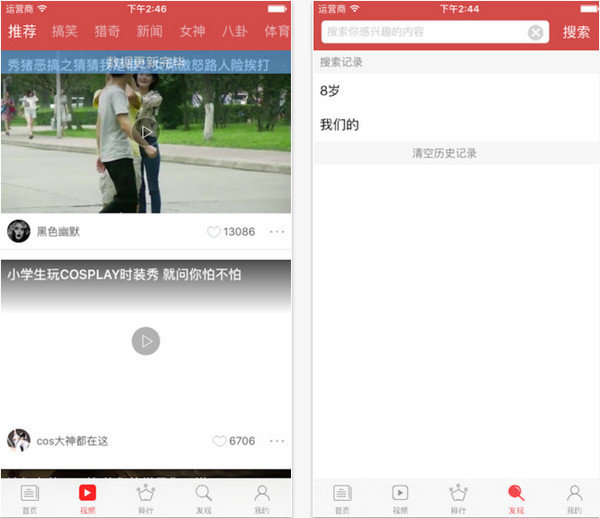This screenshot has height=518, width=600.
Task: Clear the search field with the X icon
Action: (535, 33)
